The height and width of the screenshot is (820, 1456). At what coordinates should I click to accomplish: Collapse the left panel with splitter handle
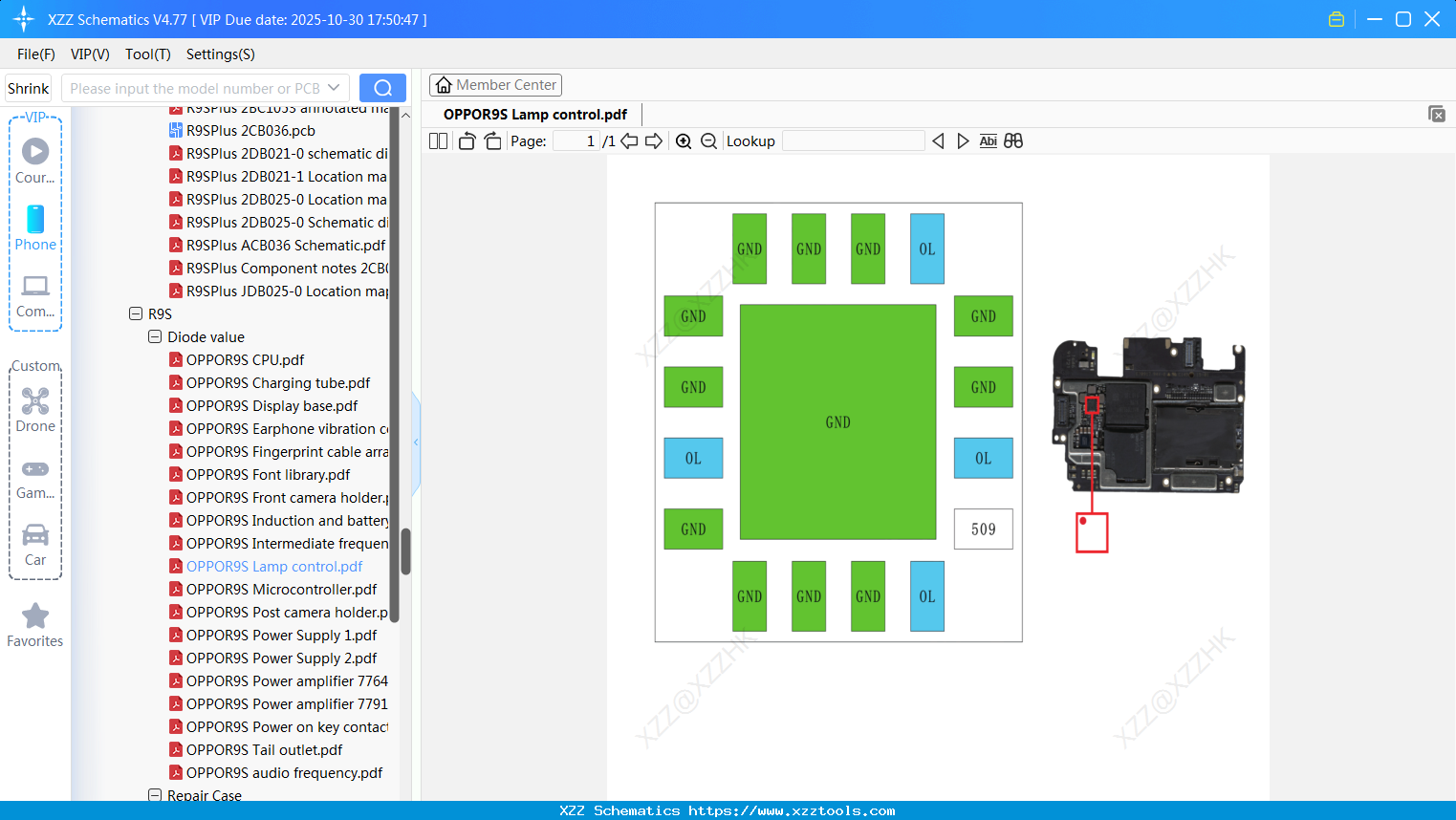416,442
